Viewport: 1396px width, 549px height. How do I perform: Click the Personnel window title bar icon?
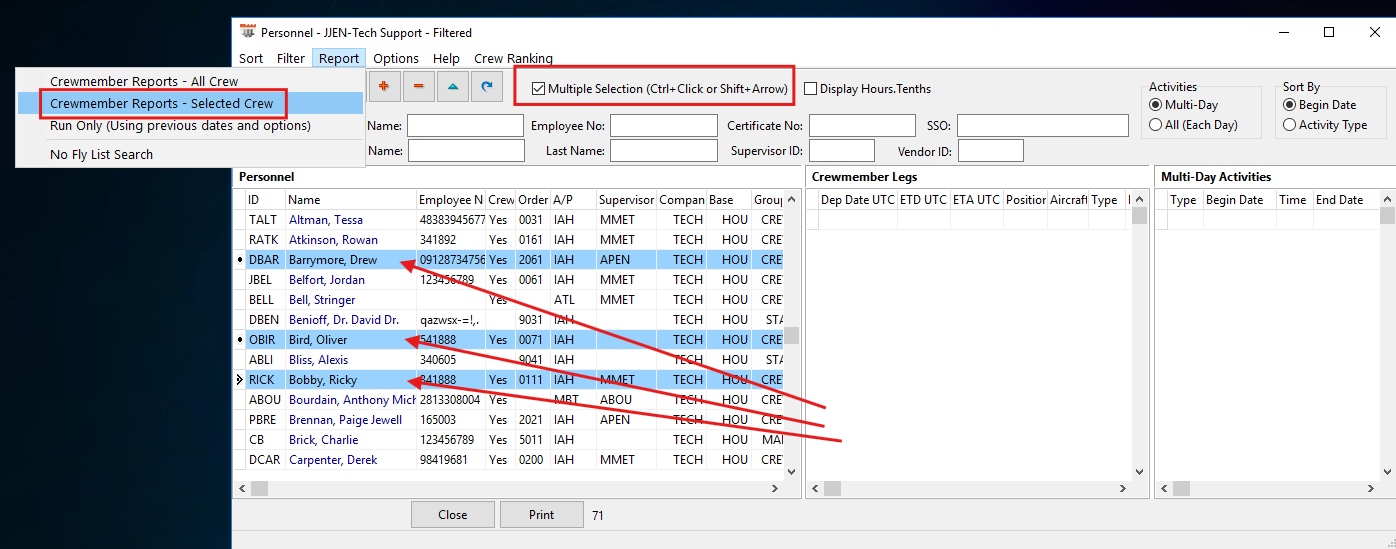(248, 32)
